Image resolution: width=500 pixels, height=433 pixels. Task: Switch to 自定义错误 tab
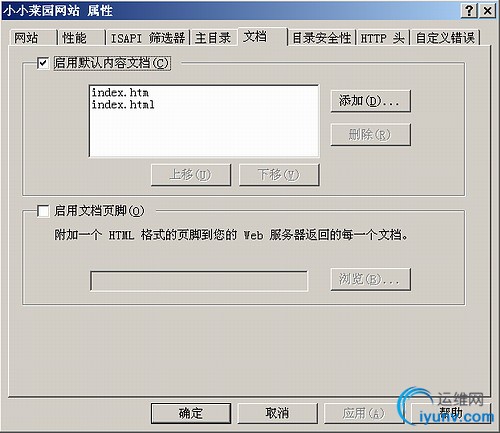pyautogui.click(x=445, y=38)
